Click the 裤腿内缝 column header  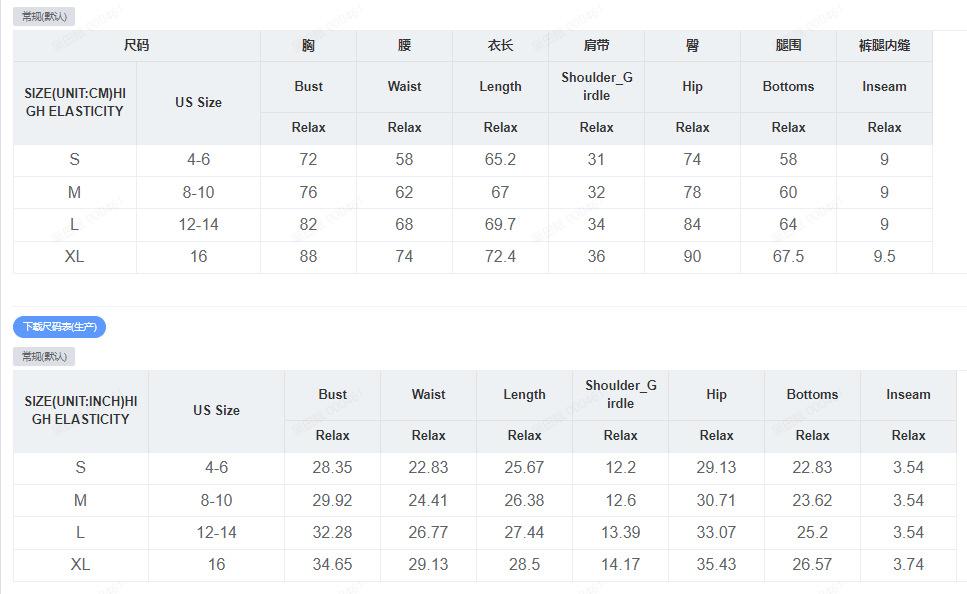[x=884, y=46]
